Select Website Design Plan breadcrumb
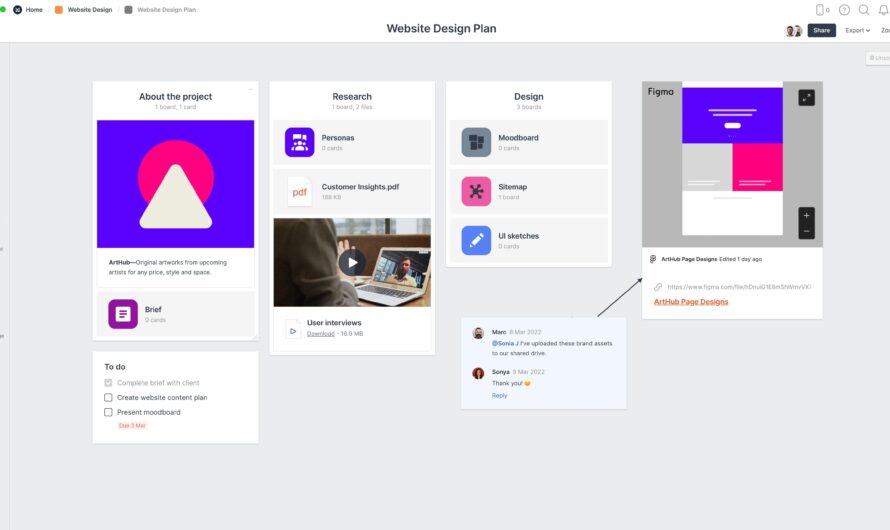 [166, 10]
